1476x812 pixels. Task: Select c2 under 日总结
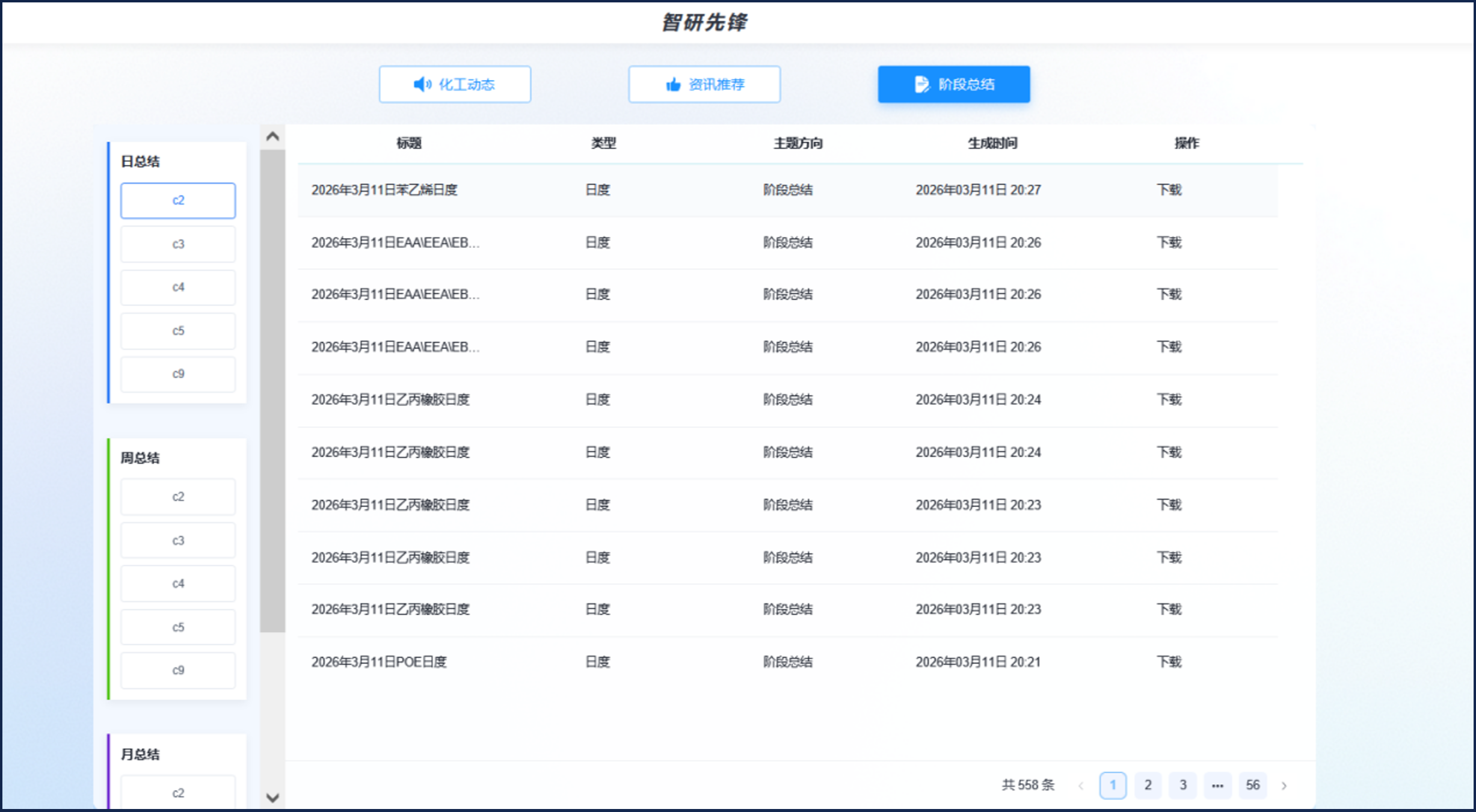click(x=178, y=200)
